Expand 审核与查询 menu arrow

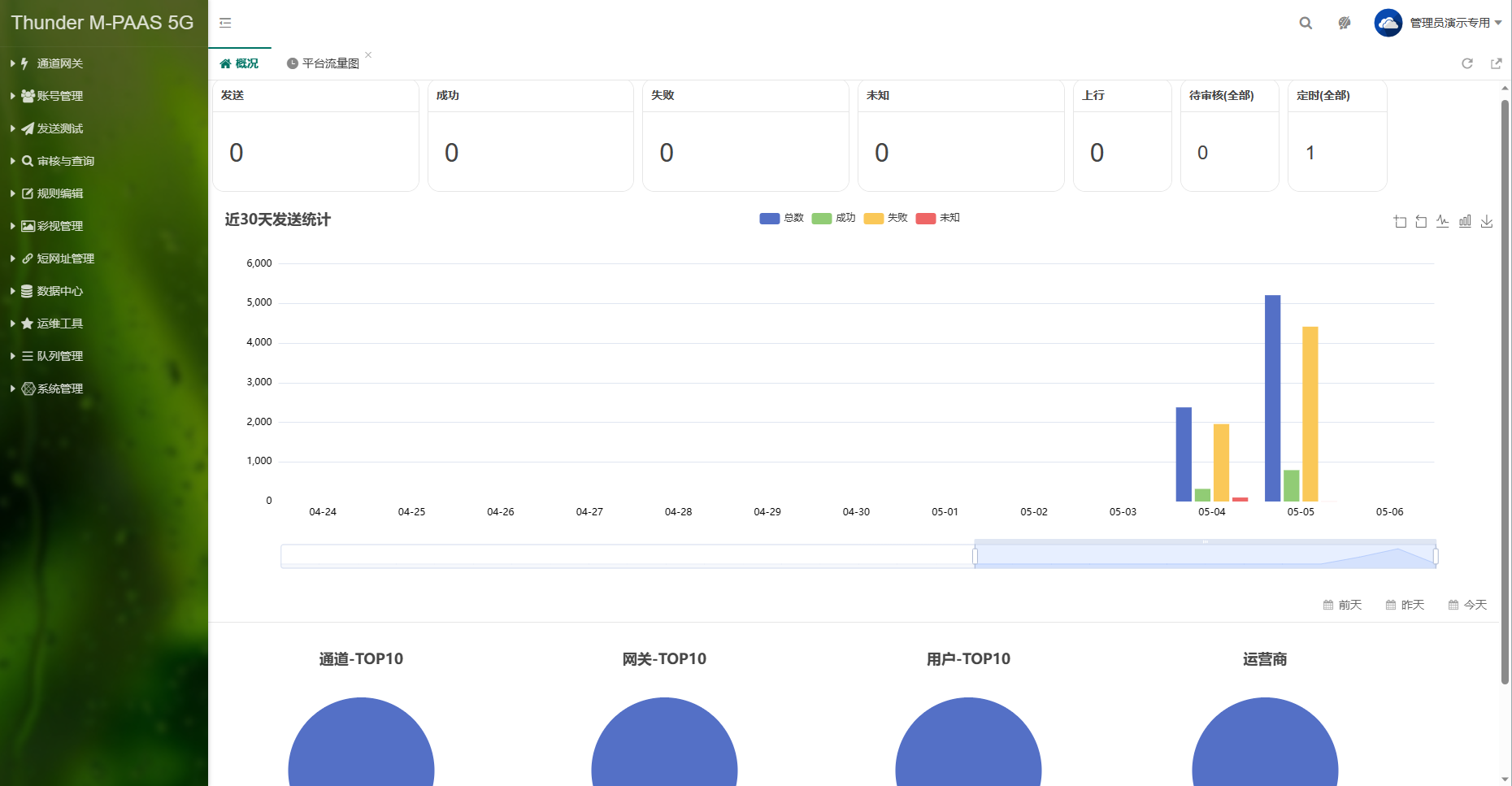point(13,161)
